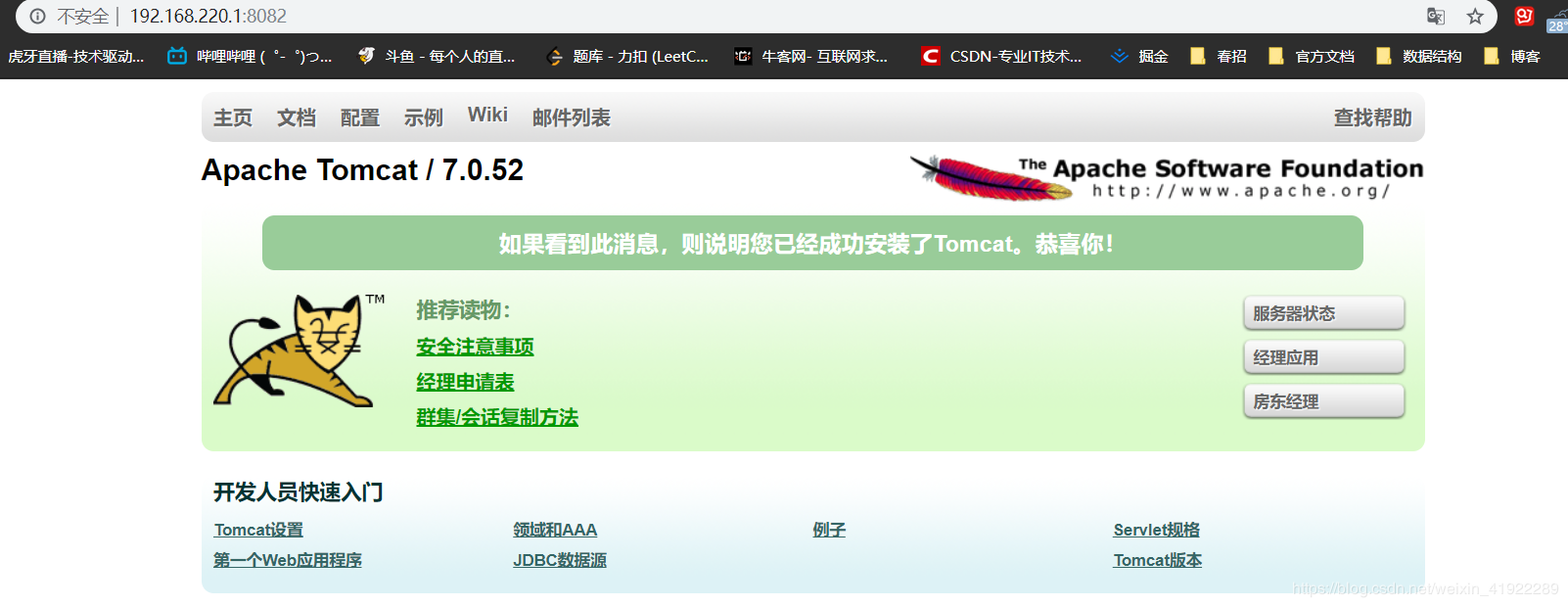Bookmark this page with the star icon
This screenshot has width=1568, height=607.
click(x=1475, y=17)
